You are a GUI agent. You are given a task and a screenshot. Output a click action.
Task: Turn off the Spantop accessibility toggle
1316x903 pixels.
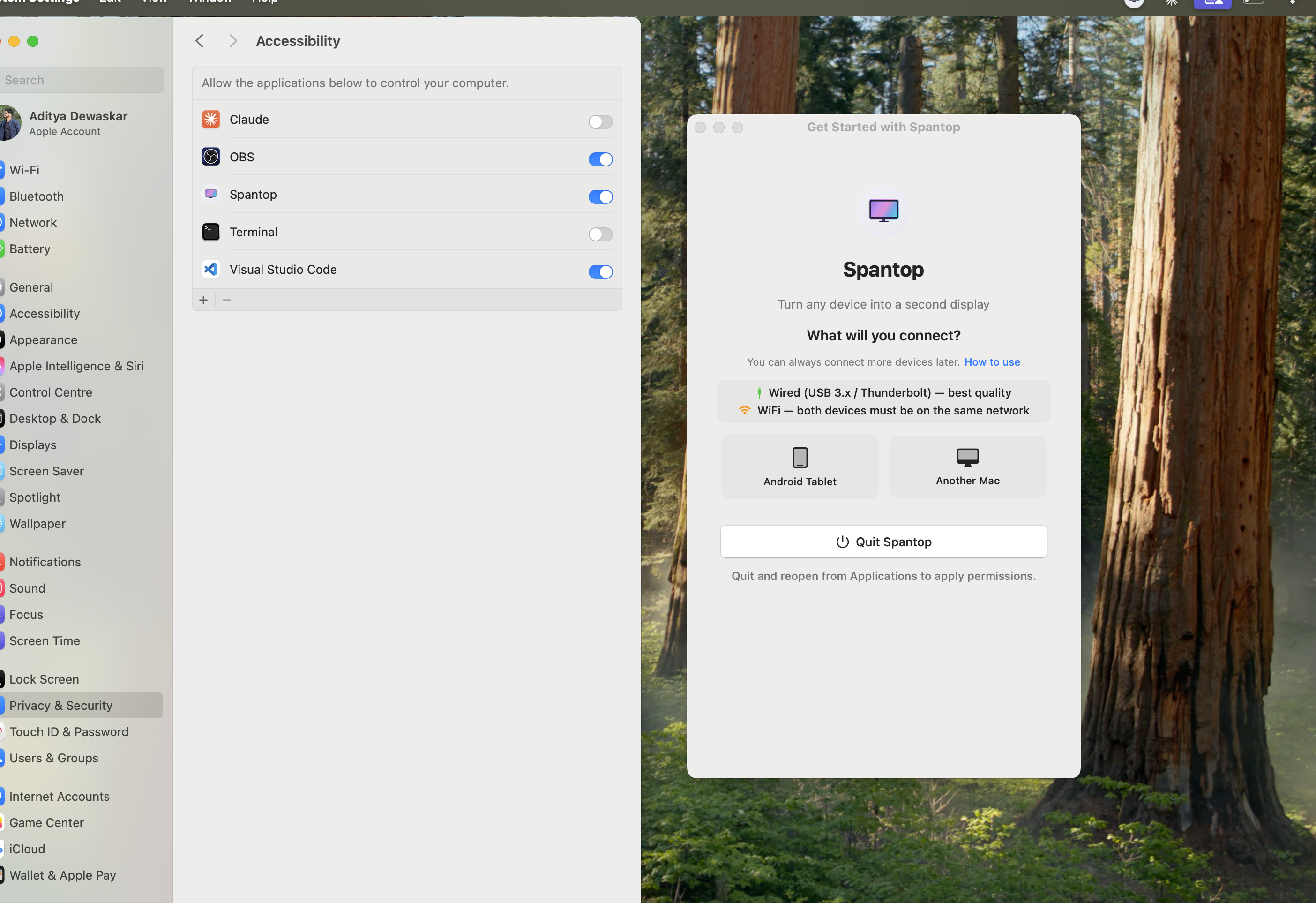click(600, 196)
